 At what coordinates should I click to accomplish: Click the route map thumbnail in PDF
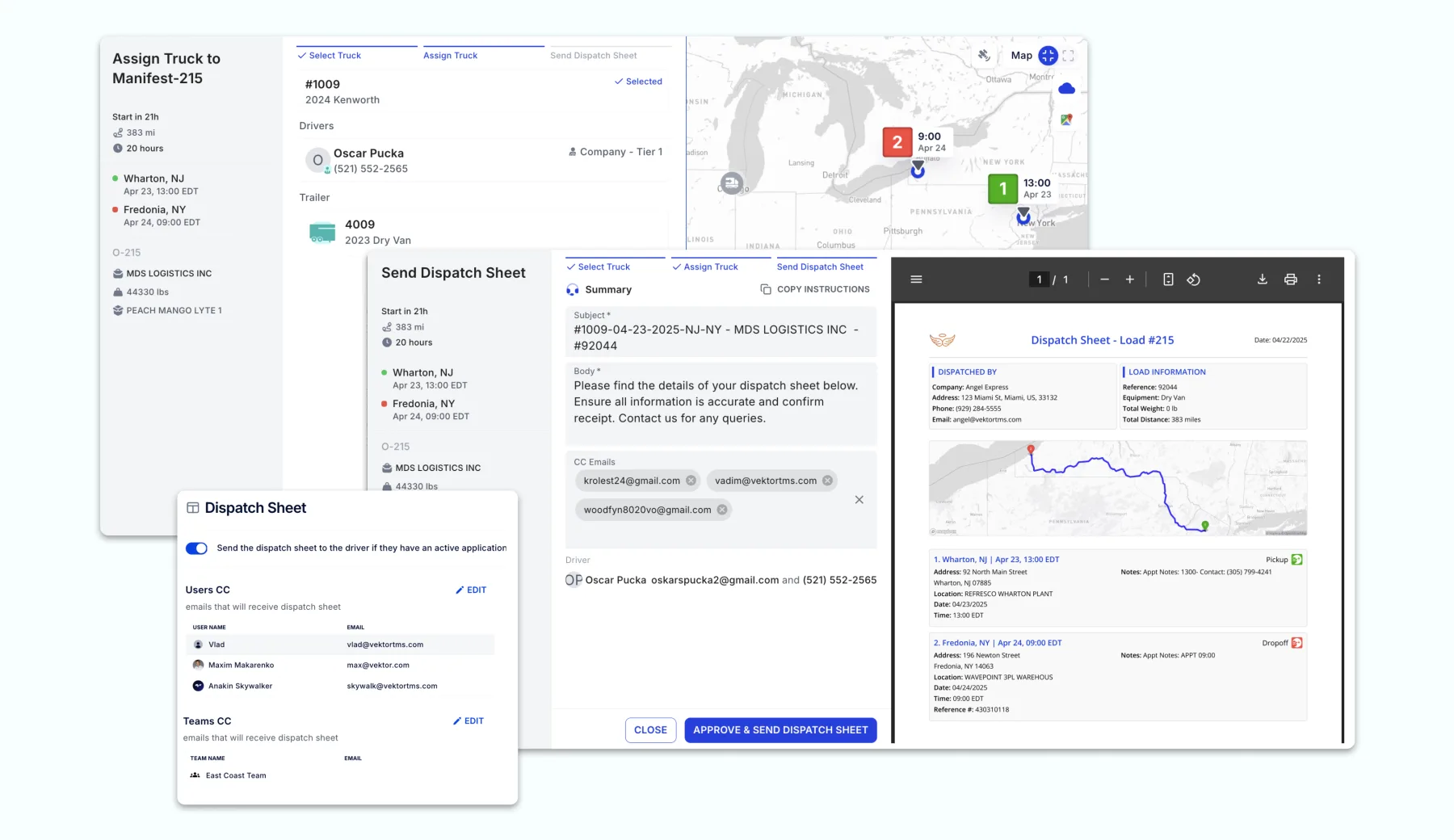pyautogui.click(x=1118, y=488)
